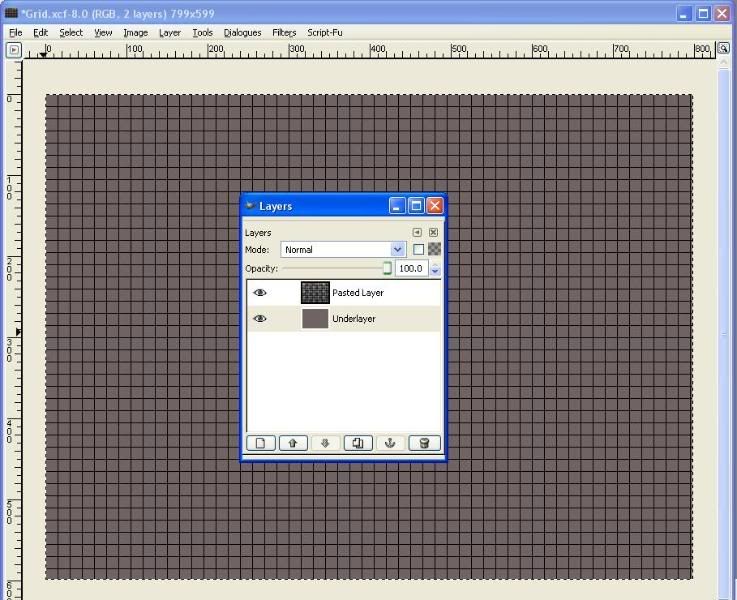Open the Filters menu
737x600 pixels.
(x=284, y=32)
